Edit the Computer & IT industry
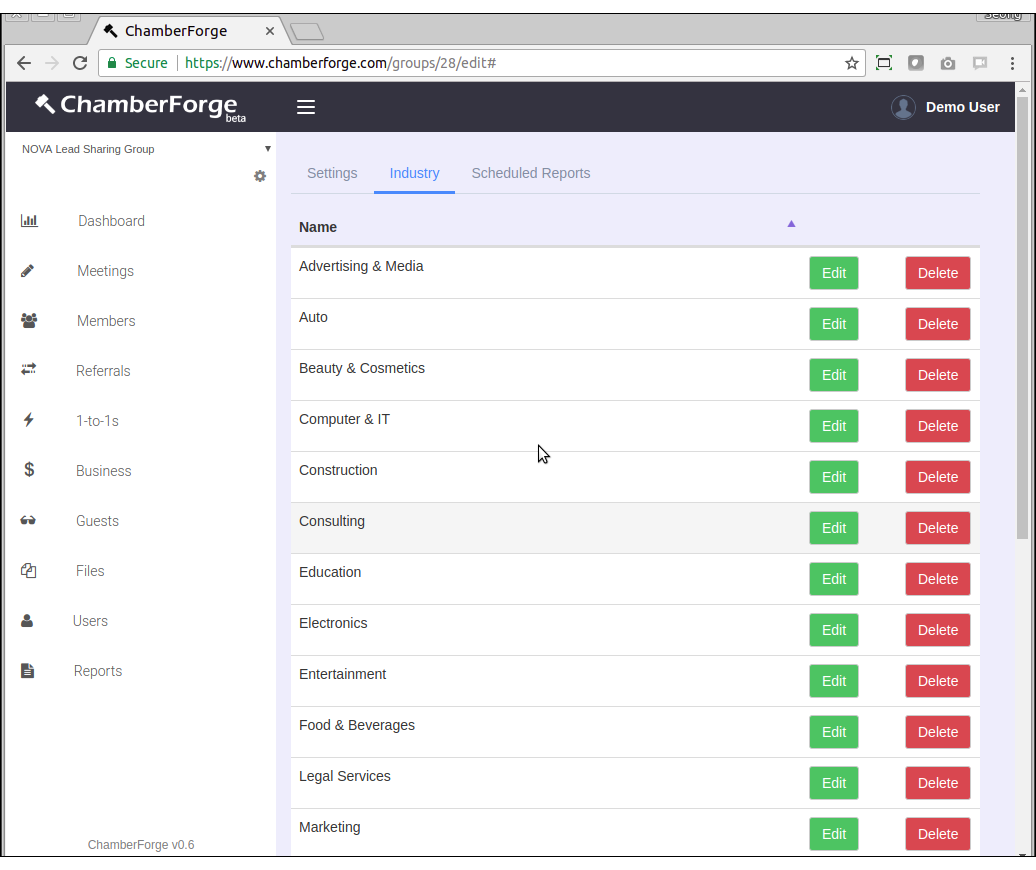 (833, 426)
